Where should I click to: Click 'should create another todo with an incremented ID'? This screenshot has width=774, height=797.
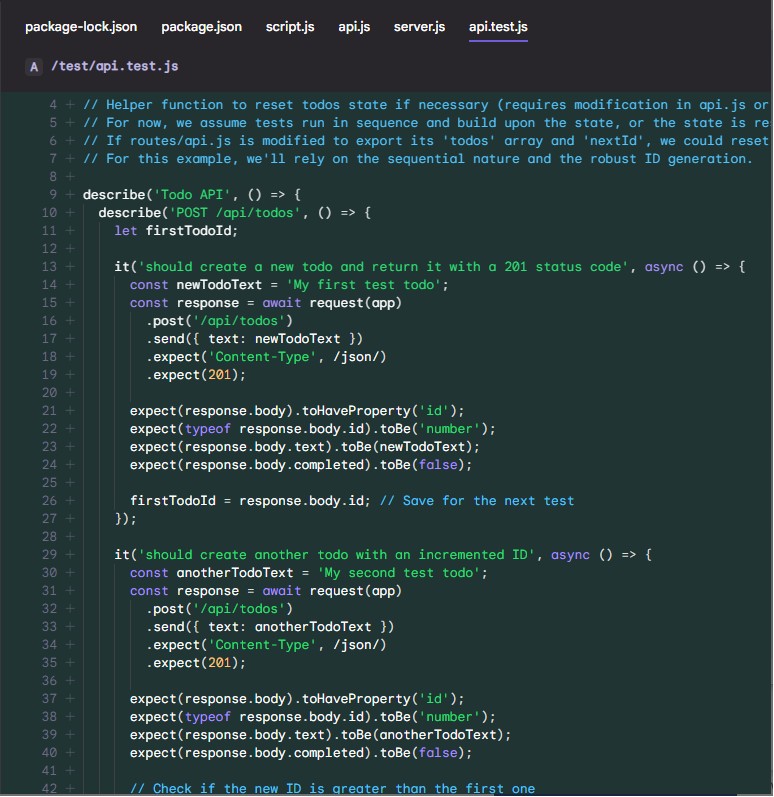point(336,555)
